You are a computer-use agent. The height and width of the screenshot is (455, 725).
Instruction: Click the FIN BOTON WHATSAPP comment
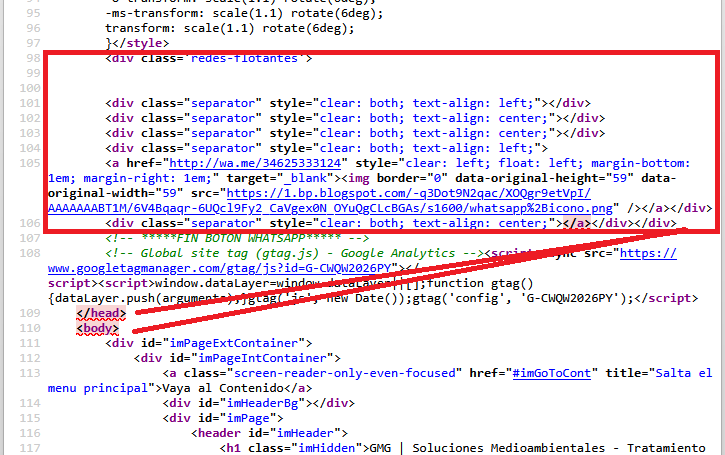237,238
